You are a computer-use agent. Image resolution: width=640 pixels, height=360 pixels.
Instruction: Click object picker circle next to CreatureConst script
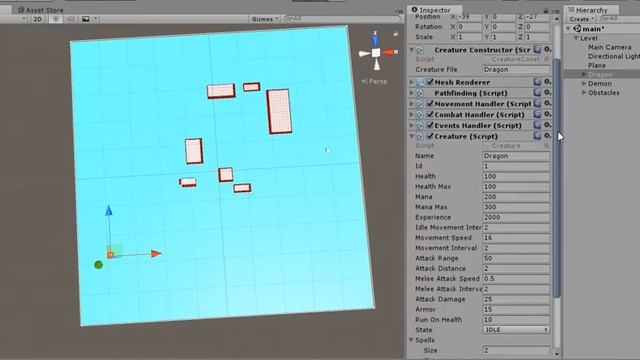(547, 59)
